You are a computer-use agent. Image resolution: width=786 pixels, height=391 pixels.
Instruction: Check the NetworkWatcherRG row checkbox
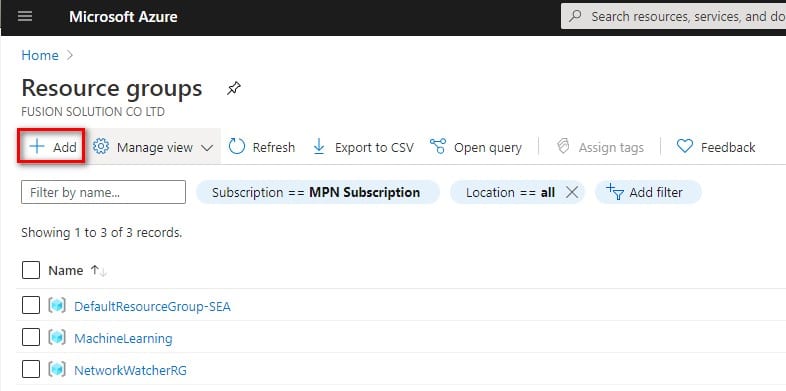[31, 370]
